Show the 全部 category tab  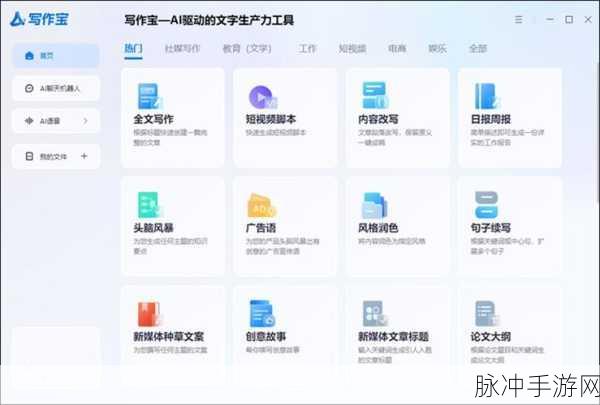pyautogui.click(x=478, y=49)
